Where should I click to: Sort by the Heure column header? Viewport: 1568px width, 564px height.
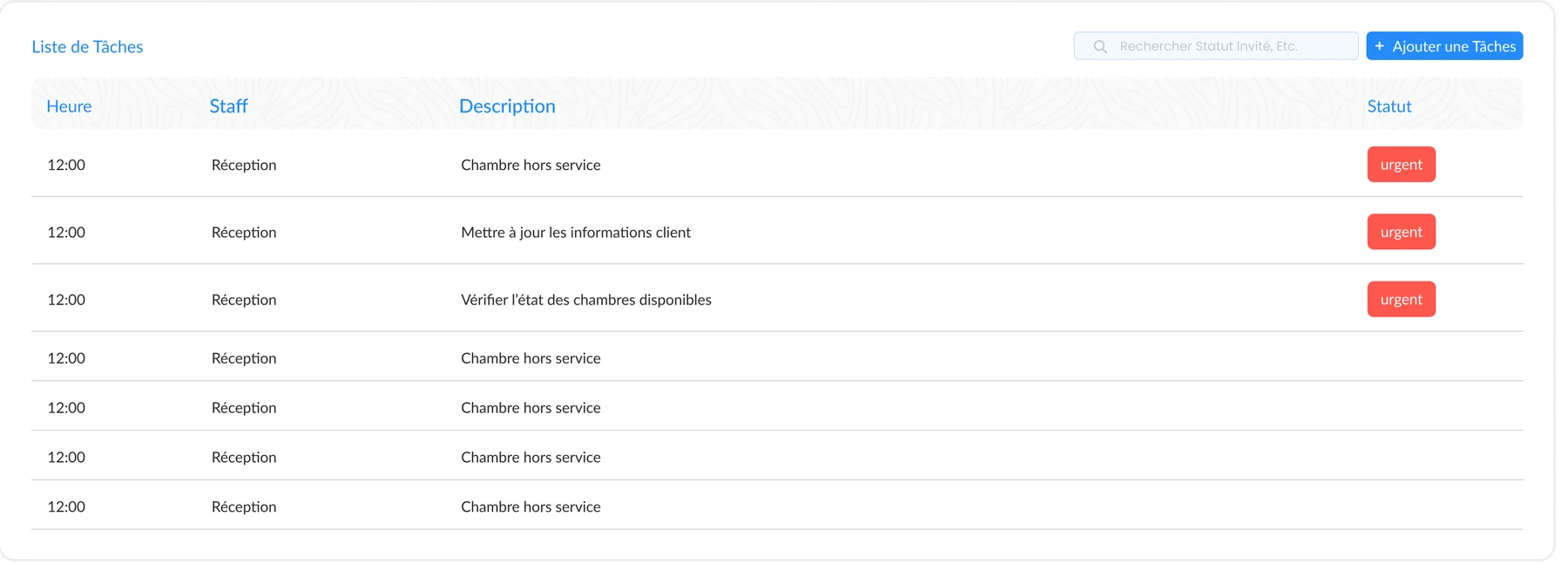[x=69, y=106]
